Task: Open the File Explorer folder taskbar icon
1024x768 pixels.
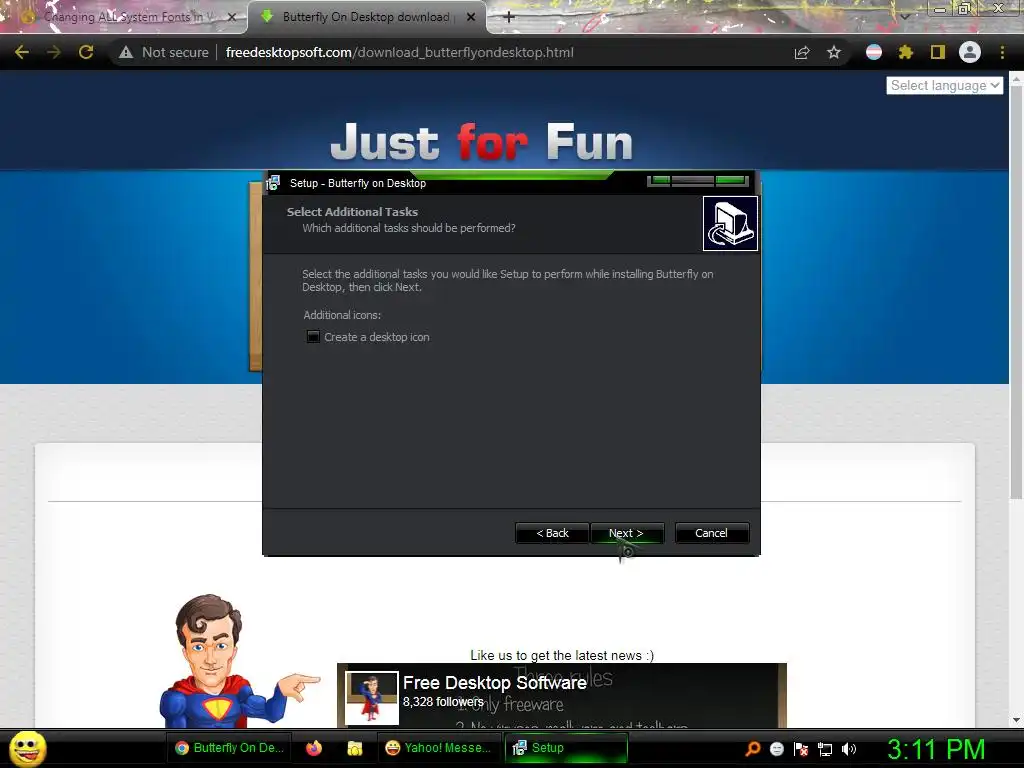Action: pyautogui.click(x=355, y=748)
